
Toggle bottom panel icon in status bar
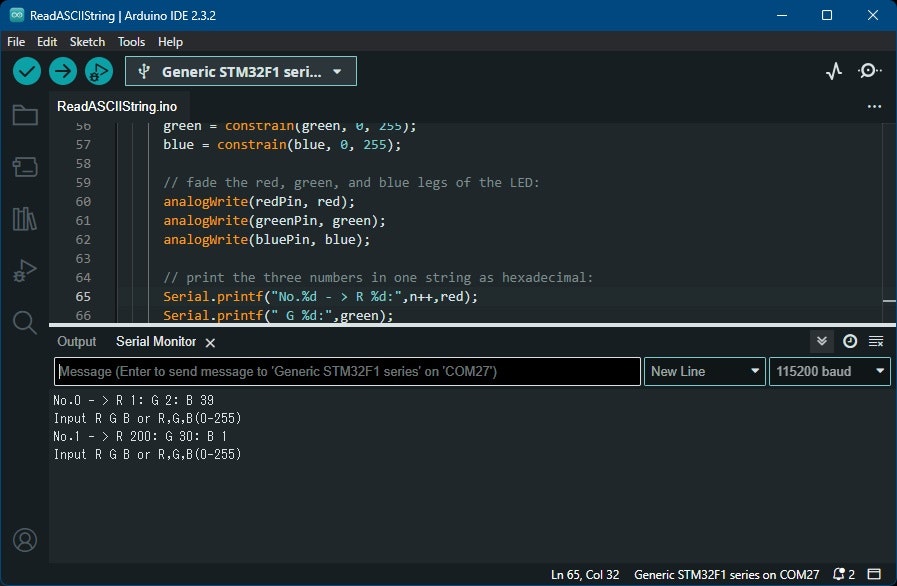coord(874,574)
